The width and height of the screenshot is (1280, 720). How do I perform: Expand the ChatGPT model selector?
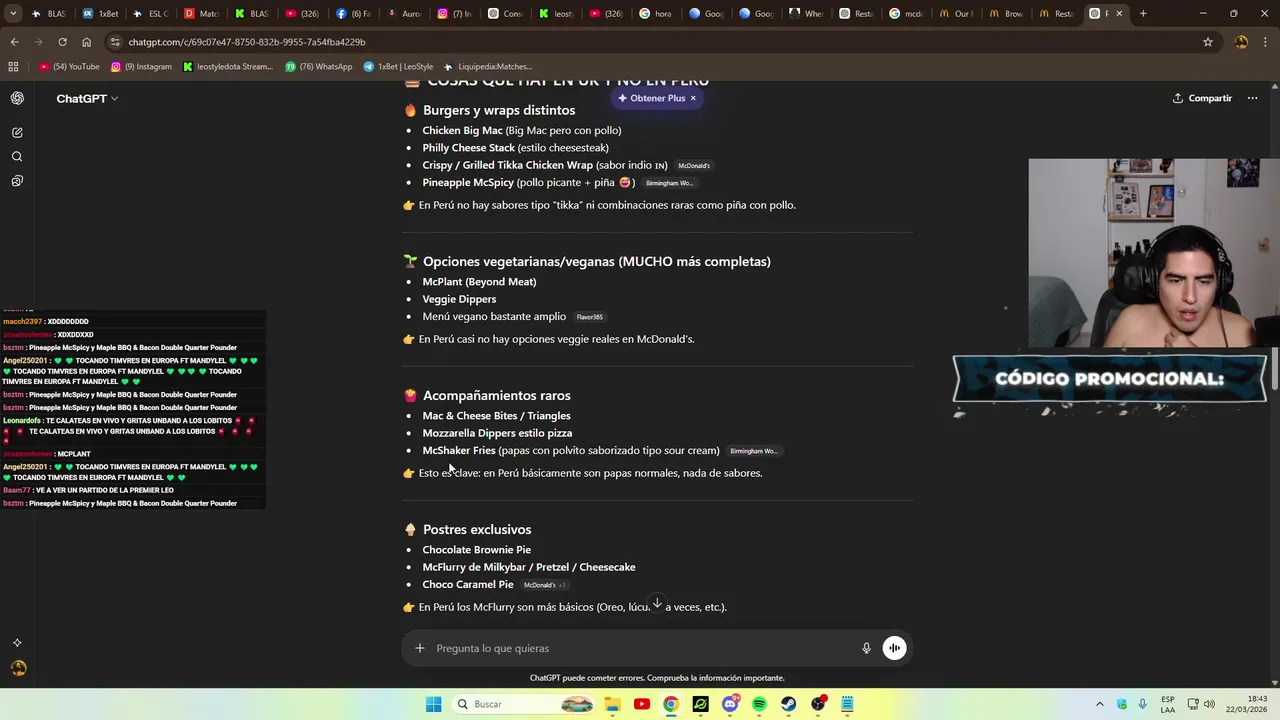87,98
